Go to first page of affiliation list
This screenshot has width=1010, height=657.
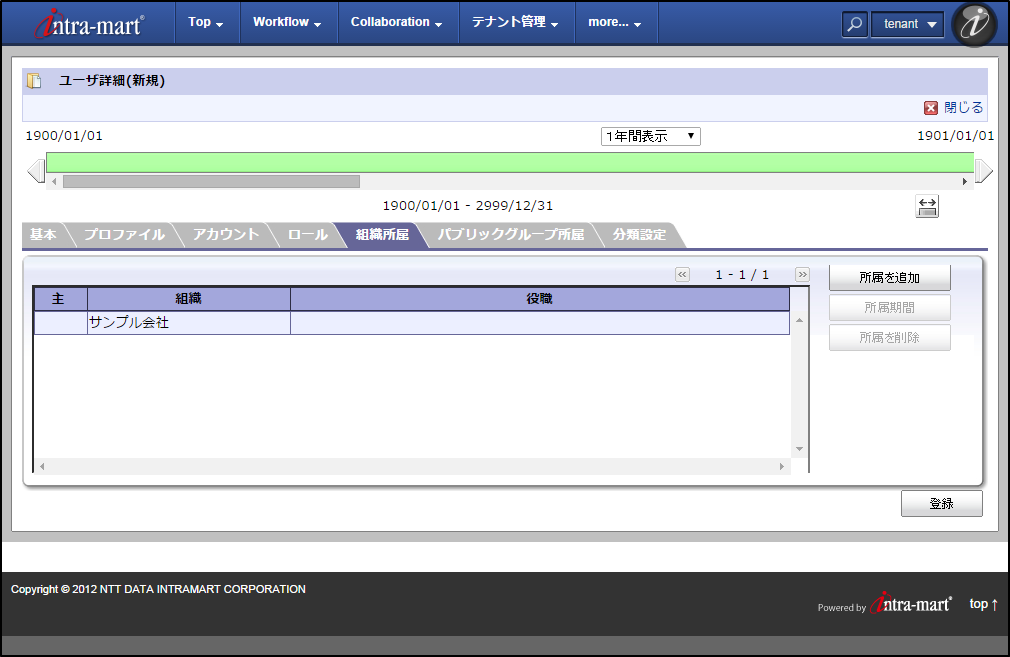point(682,275)
